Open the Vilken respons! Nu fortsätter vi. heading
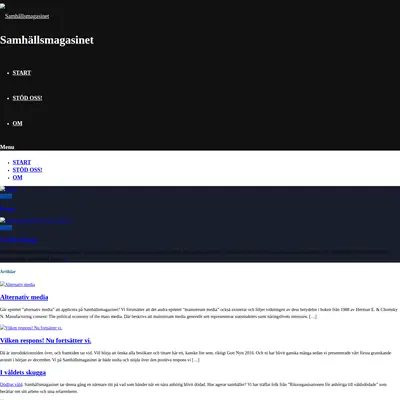The image size is (400, 400). tap(45, 341)
